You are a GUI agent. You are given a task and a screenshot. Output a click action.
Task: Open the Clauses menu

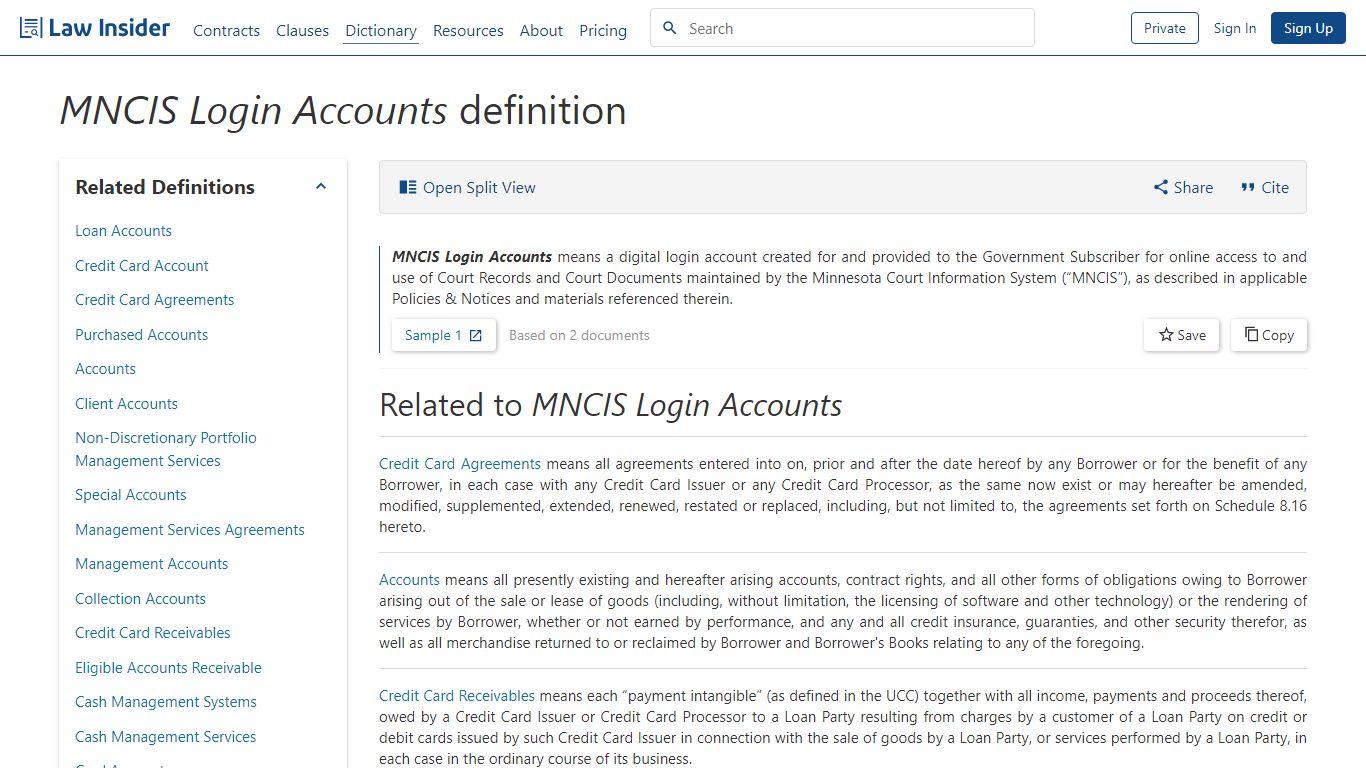click(302, 30)
